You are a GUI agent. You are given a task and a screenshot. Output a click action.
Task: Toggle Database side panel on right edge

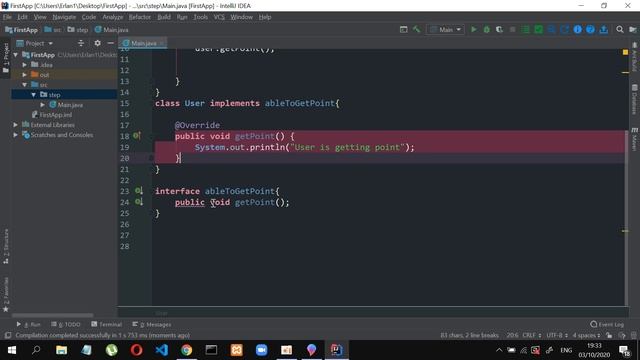tap(634, 99)
